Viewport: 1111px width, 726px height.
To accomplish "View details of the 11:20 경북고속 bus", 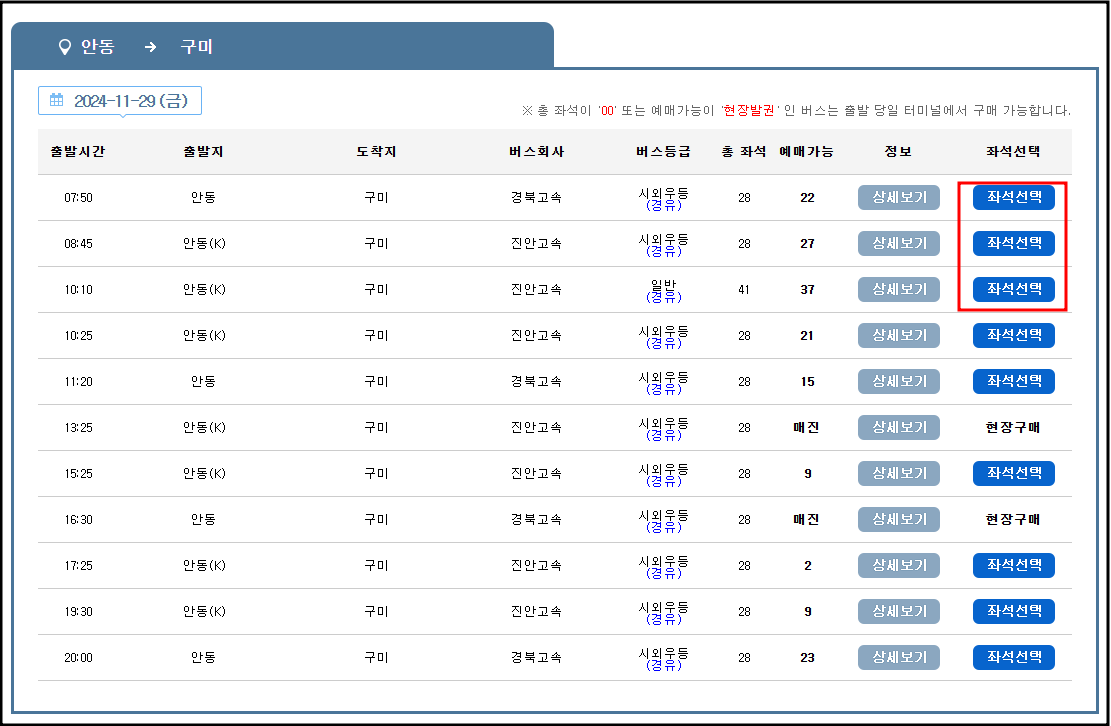I will [x=897, y=381].
